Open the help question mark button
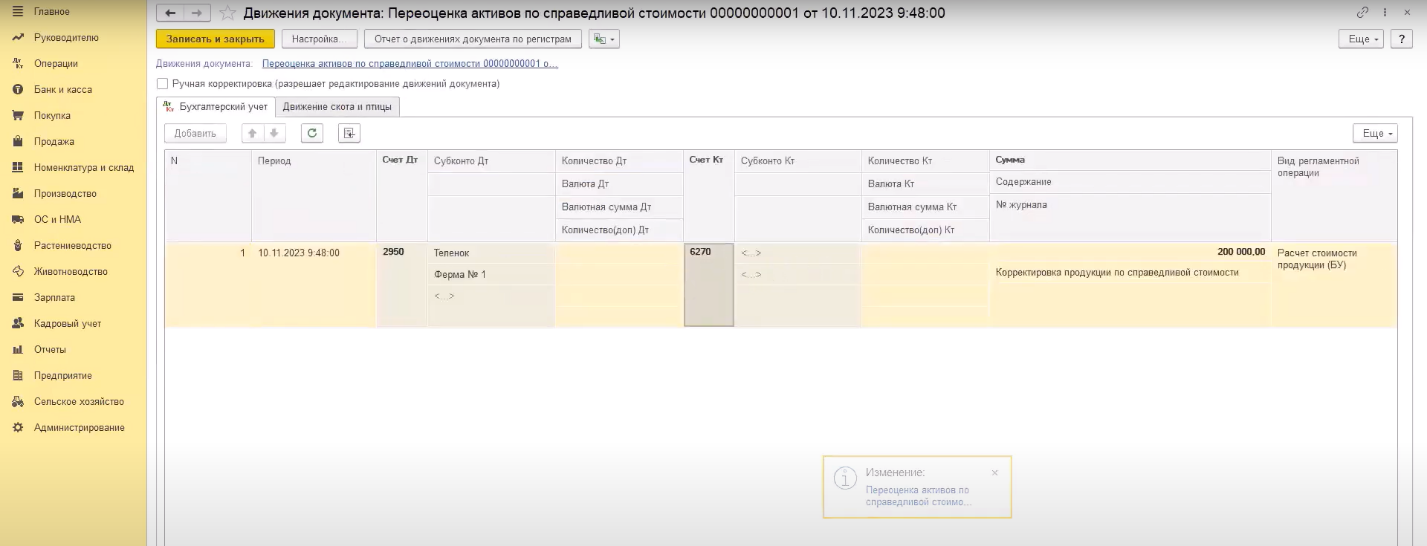The width and height of the screenshot is (1427, 546). (1405, 39)
